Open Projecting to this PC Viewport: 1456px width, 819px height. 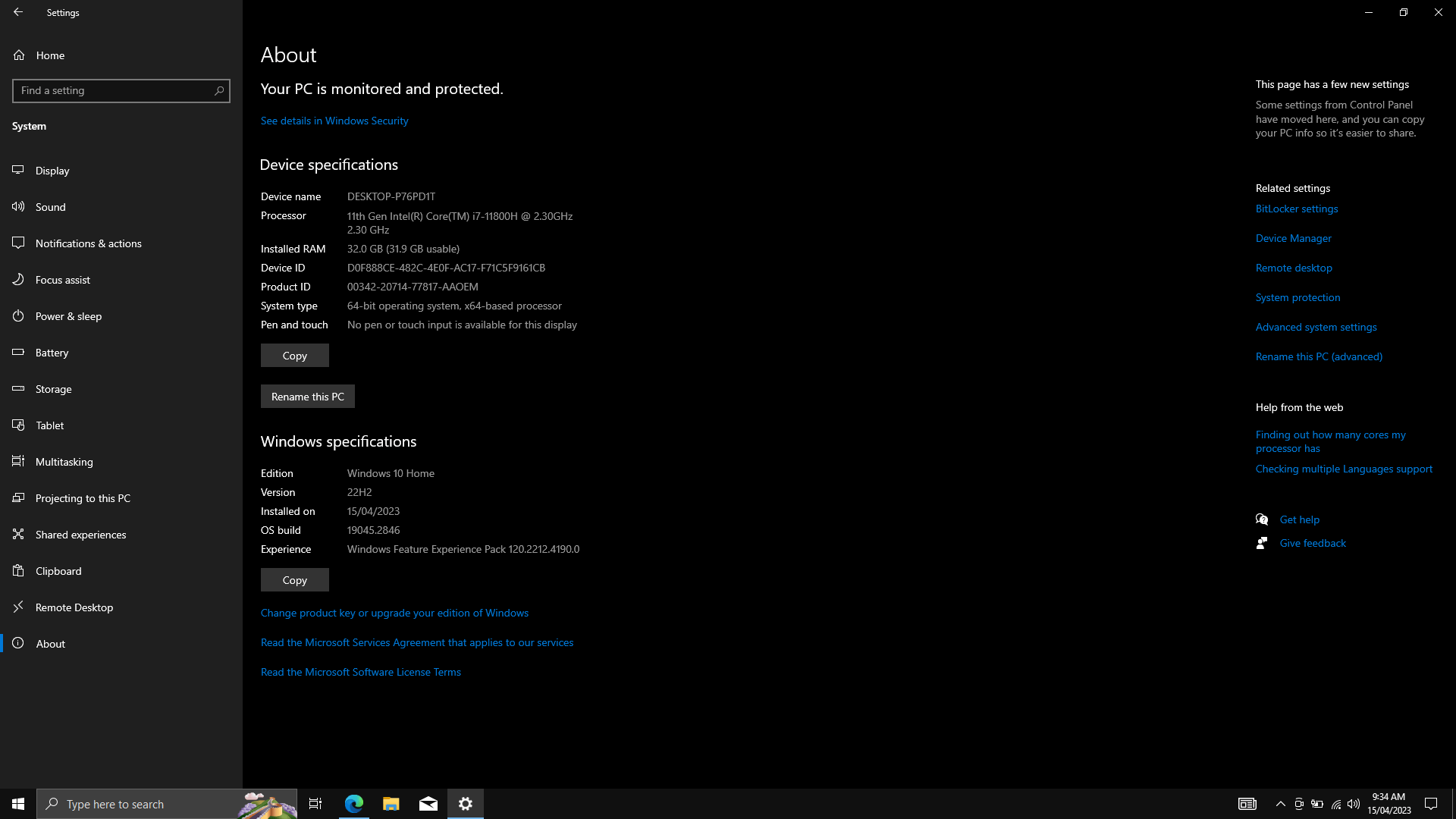pyautogui.click(x=121, y=498)
